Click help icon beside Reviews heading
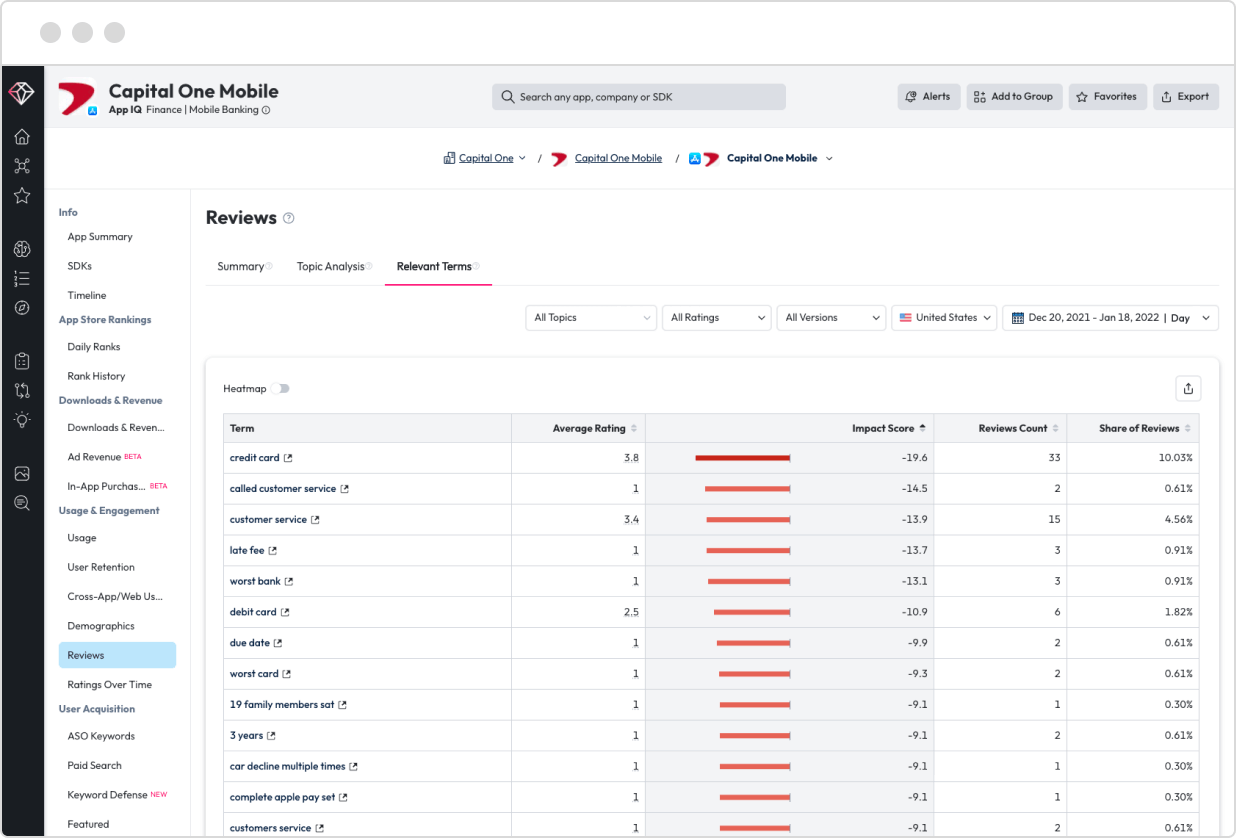The height and width of the screenshot is (838, 1236). (x=289, y=218)
